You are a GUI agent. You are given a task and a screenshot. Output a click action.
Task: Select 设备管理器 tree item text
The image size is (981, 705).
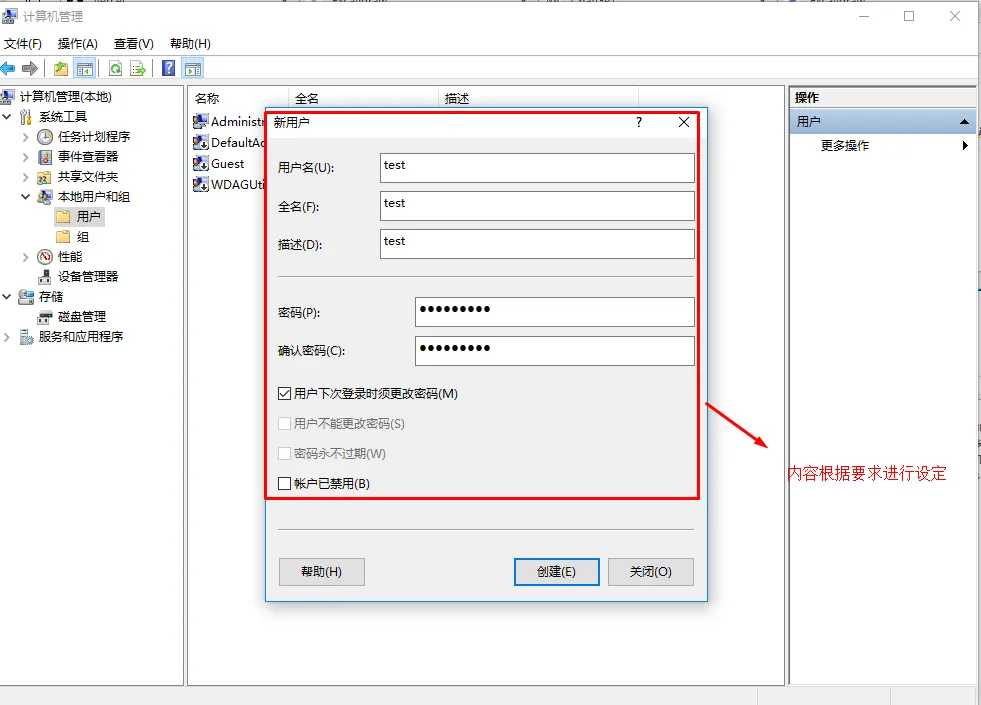coord(88,276)
